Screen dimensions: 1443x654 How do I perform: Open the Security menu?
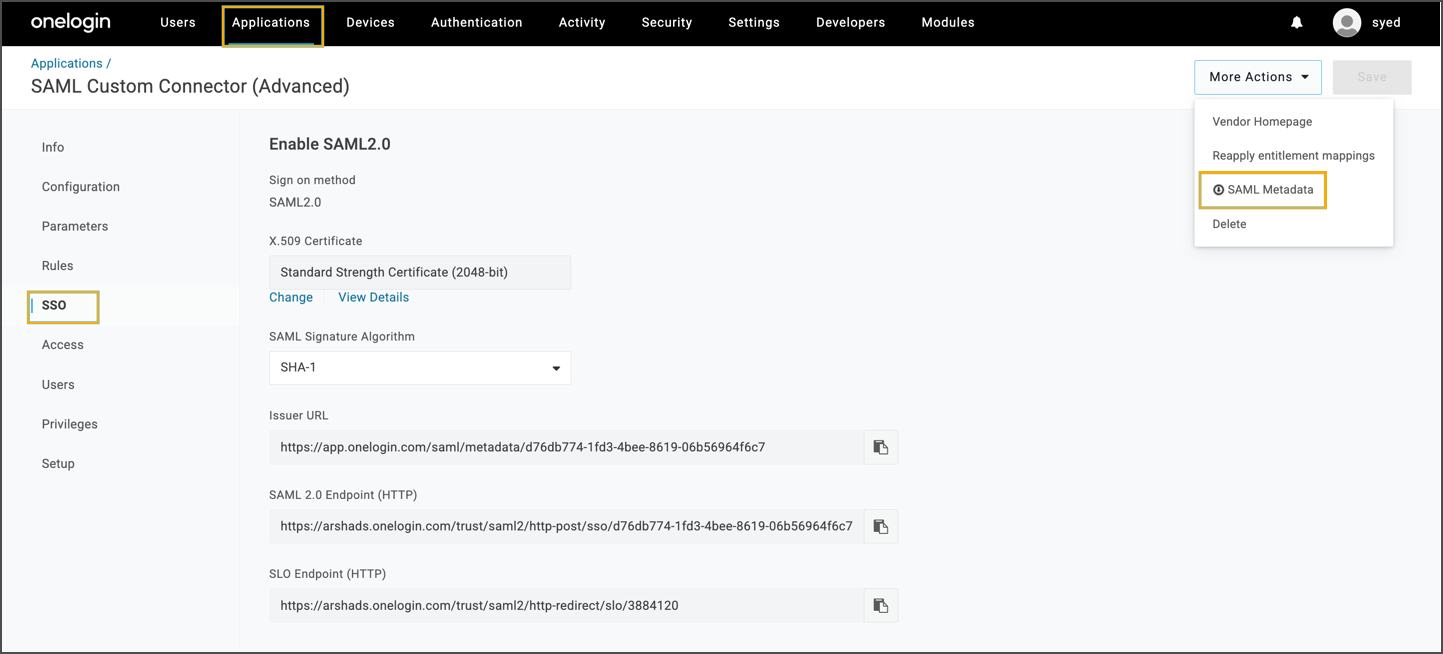click(666, 23)
